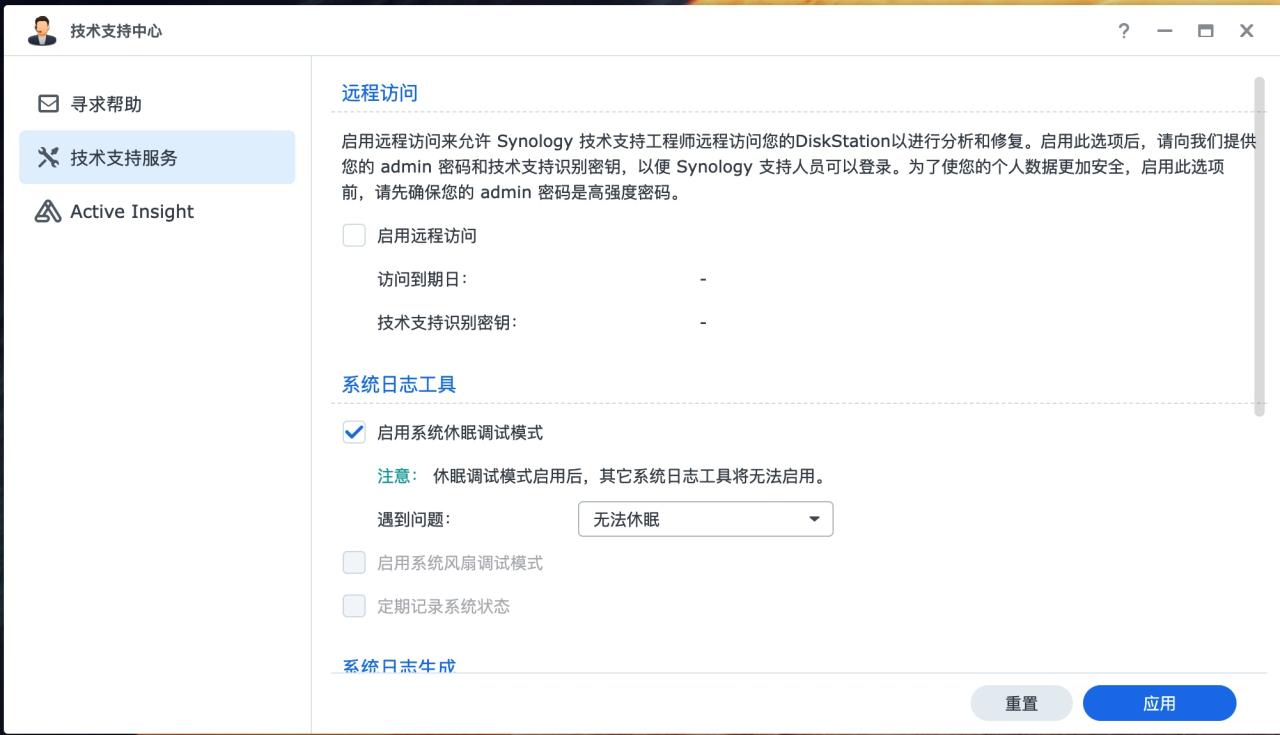Open help via the question mark icon
1280x735 pixels.
(1123, 31)
